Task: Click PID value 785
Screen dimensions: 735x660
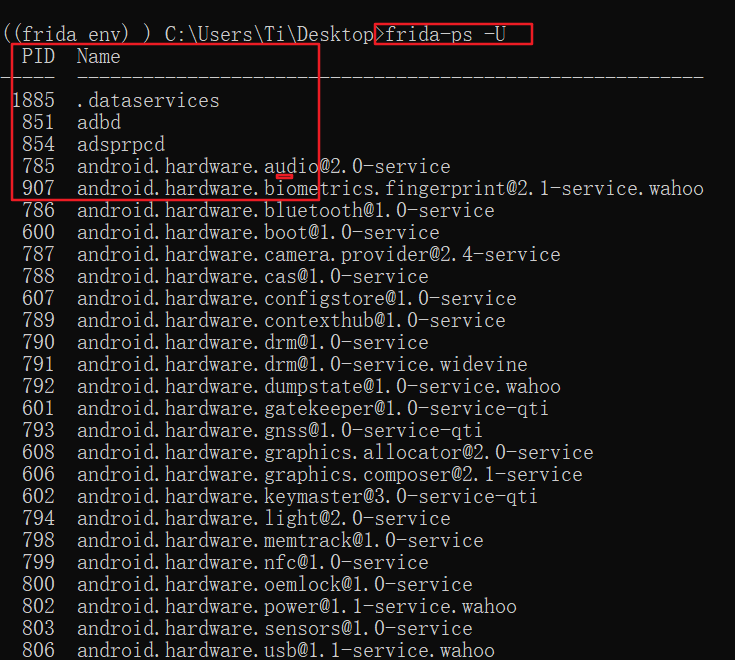Action: coord(38,166)
